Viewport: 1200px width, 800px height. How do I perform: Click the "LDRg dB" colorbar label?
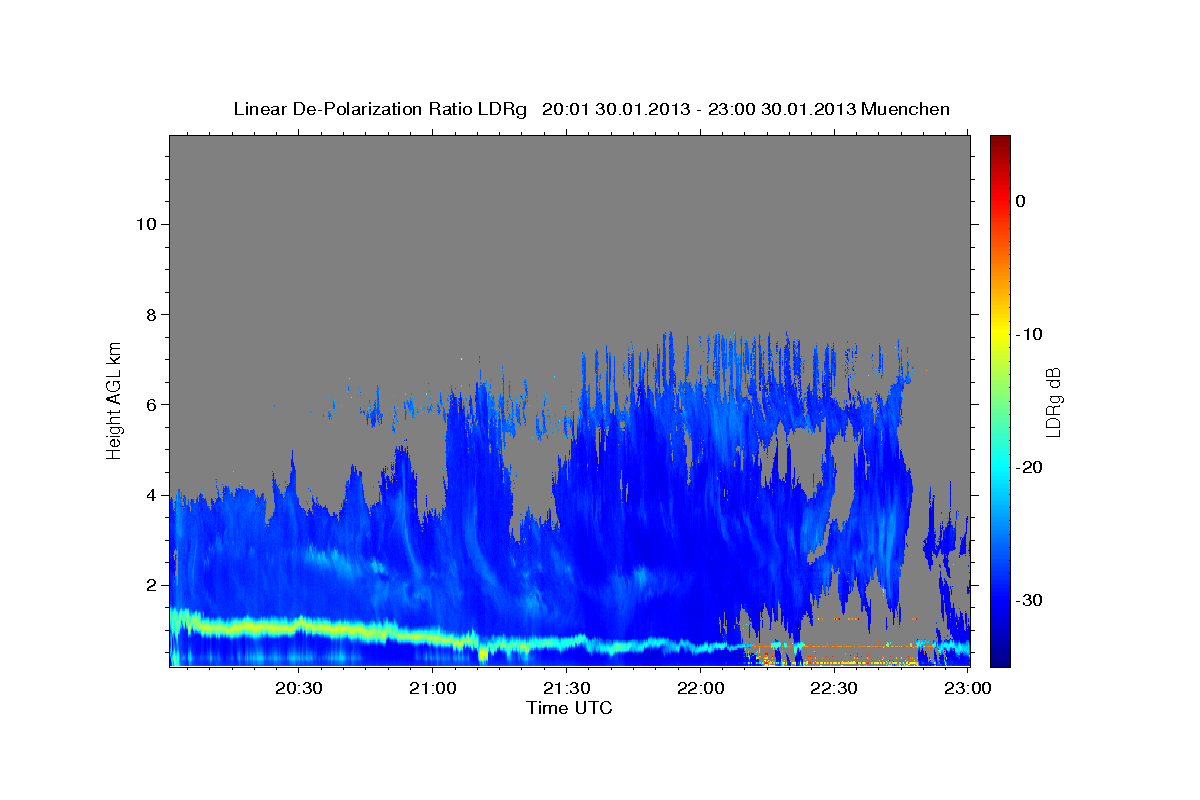[1053, 402]
